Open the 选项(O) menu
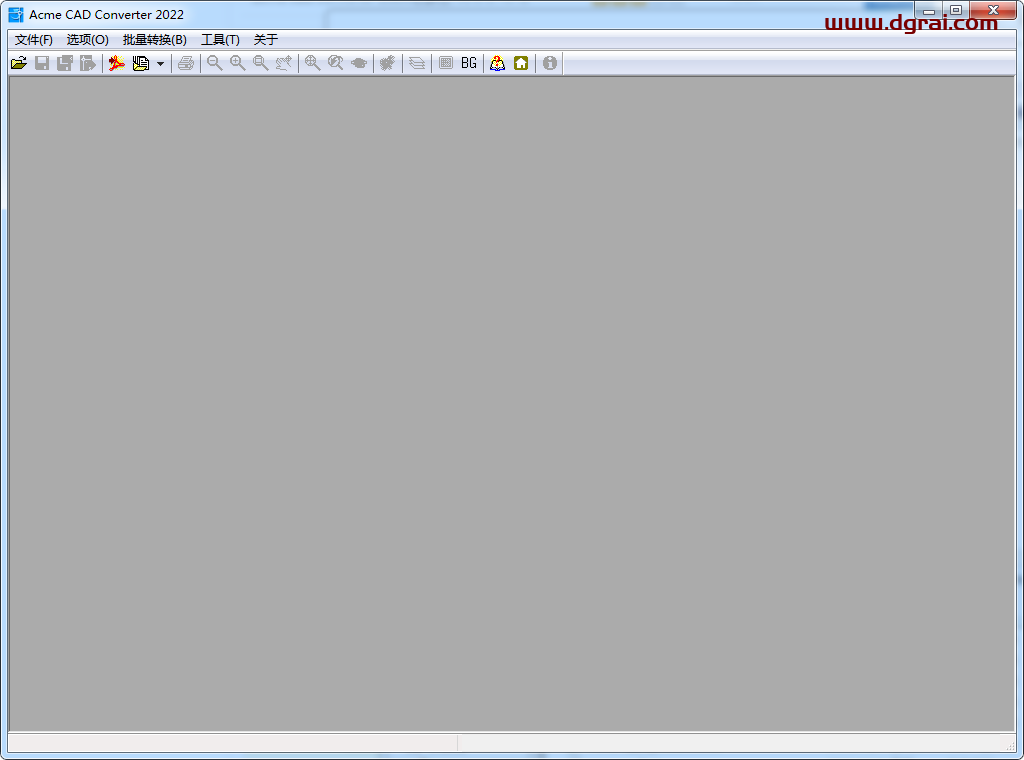1024x760 pixels. point(88,39)
